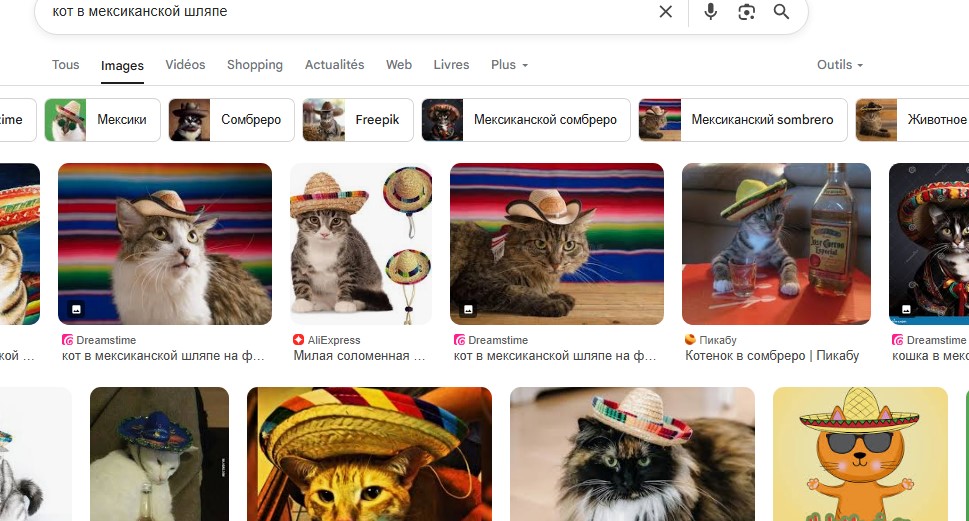Image resolution: width=969 pixels, height=521 pixels.
Task: Click licensable badge icon on lying tabby image
Action: [468, 310]
